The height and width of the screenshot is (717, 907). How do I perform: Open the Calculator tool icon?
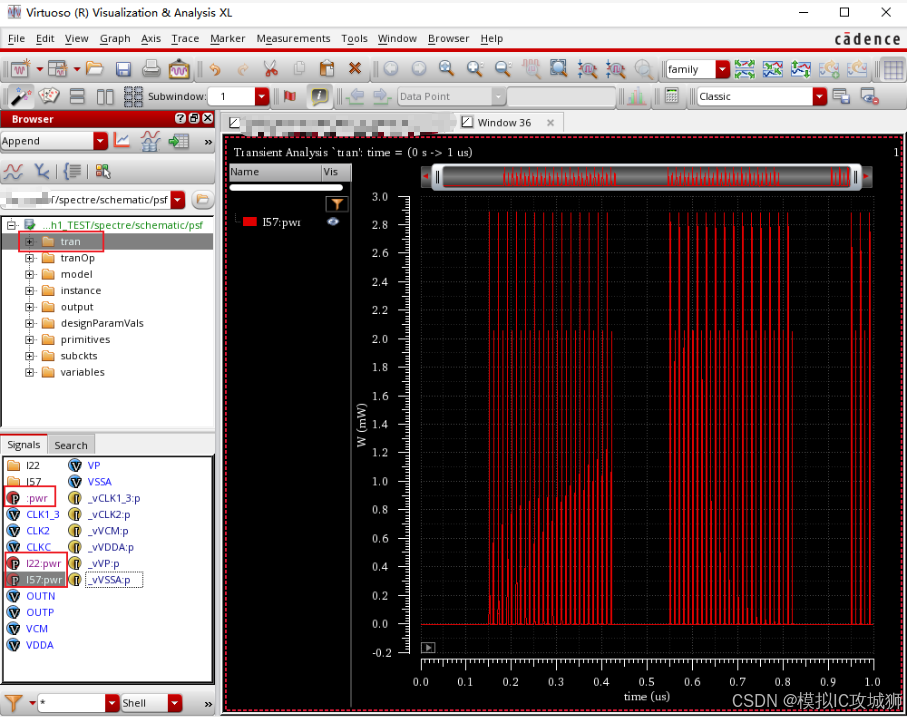point(672,97)
